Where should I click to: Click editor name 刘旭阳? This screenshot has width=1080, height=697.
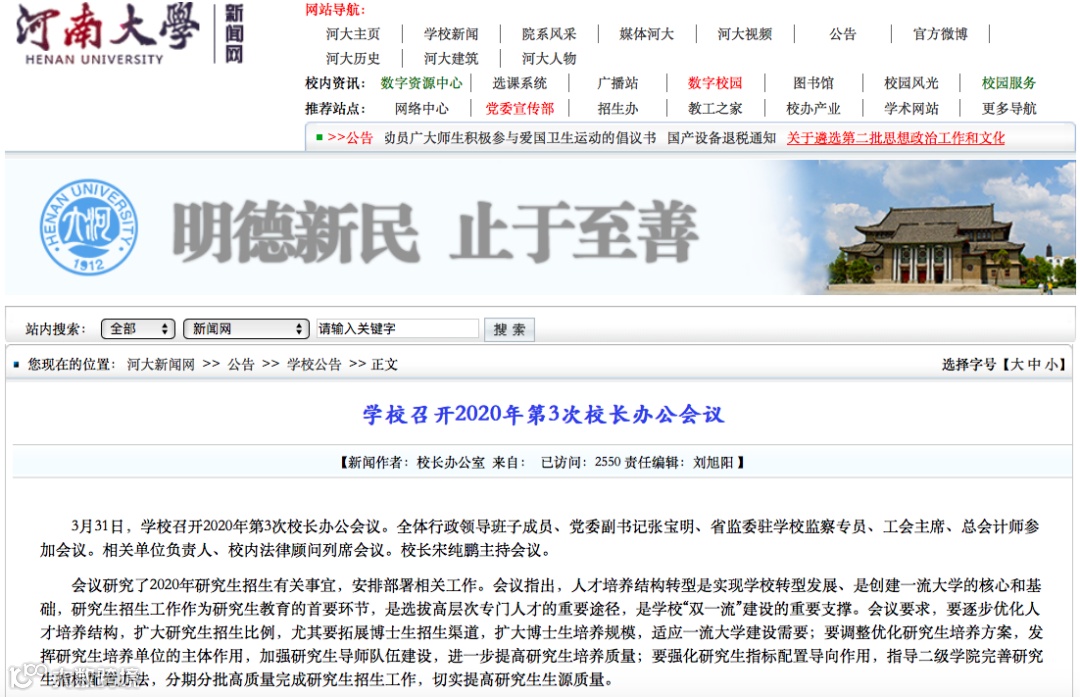tap(713, 462)
